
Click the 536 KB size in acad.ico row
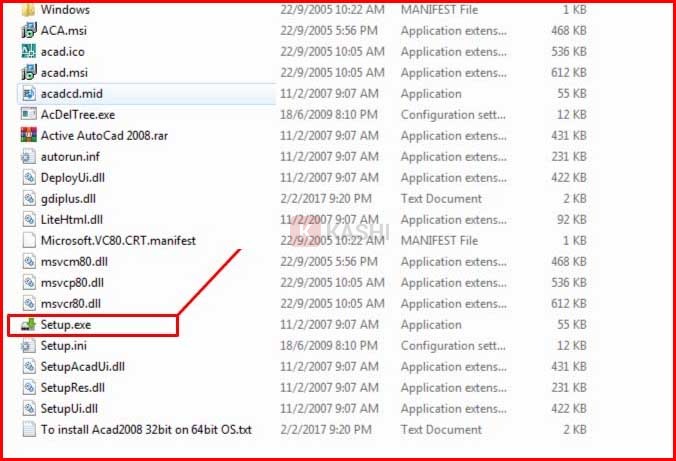[569, 52]
